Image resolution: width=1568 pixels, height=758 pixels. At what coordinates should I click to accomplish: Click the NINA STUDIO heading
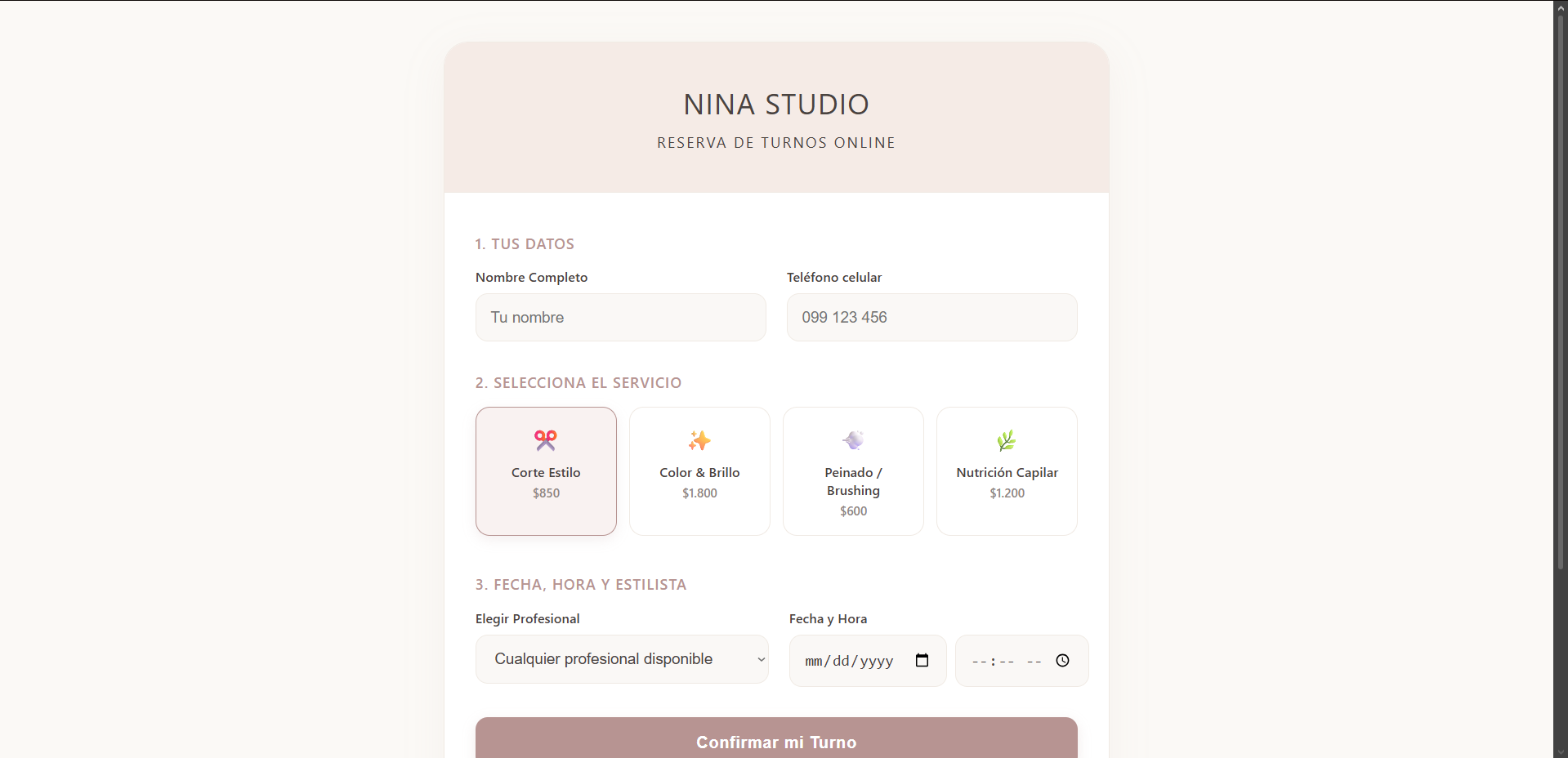point(776,105)
